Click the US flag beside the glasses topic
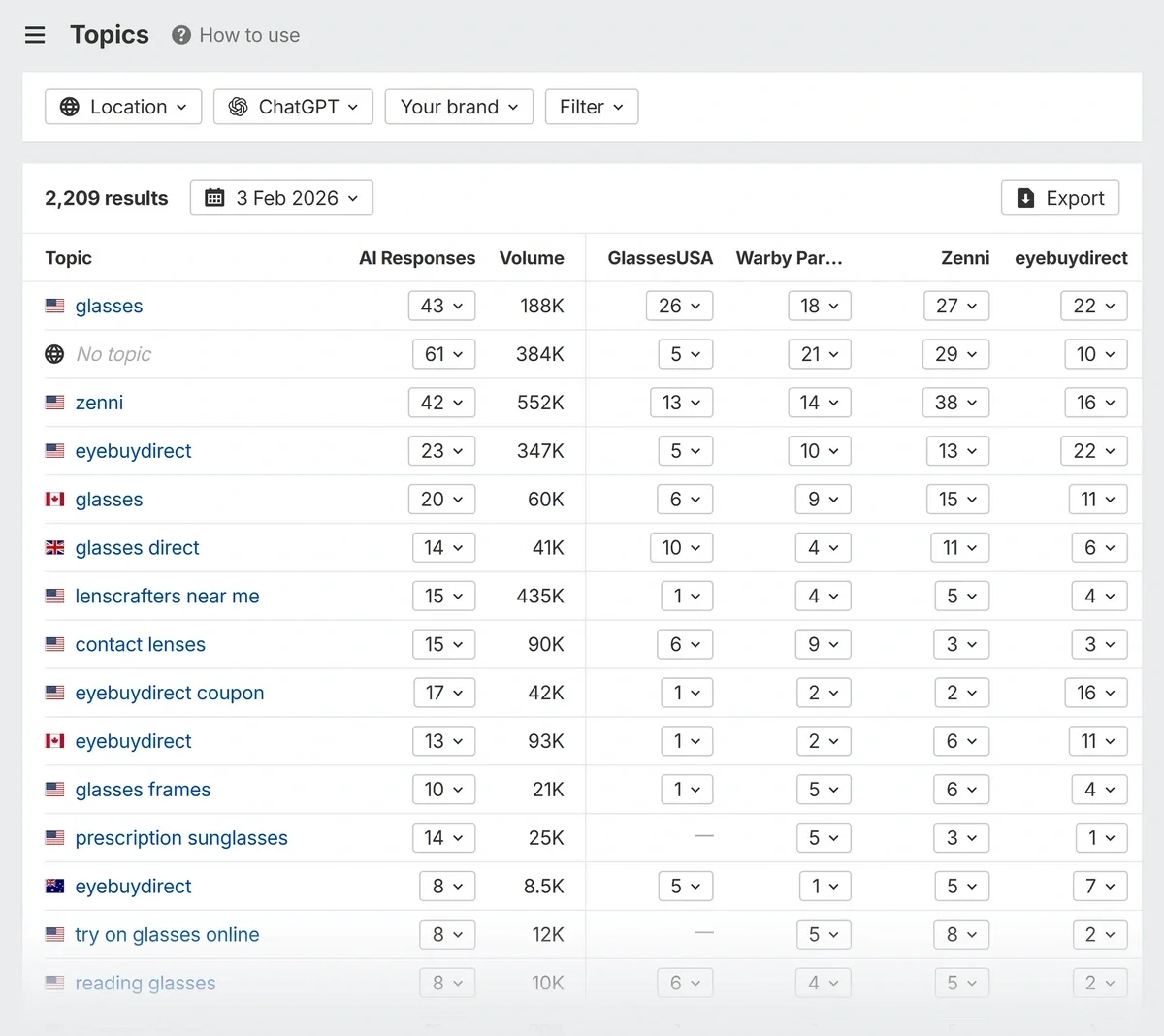The width and height of the screenshot is (1164, 1036). coord(55,305)
